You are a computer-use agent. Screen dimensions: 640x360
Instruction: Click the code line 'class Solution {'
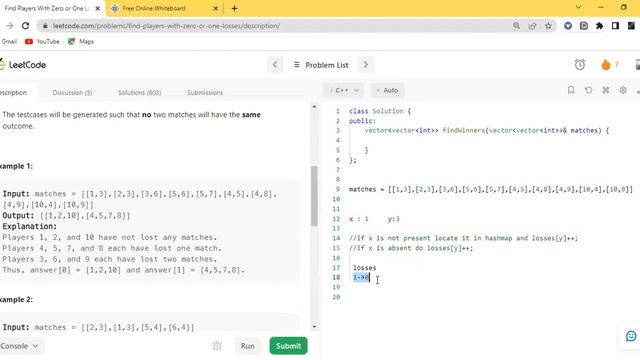click(x=380, y=111)
